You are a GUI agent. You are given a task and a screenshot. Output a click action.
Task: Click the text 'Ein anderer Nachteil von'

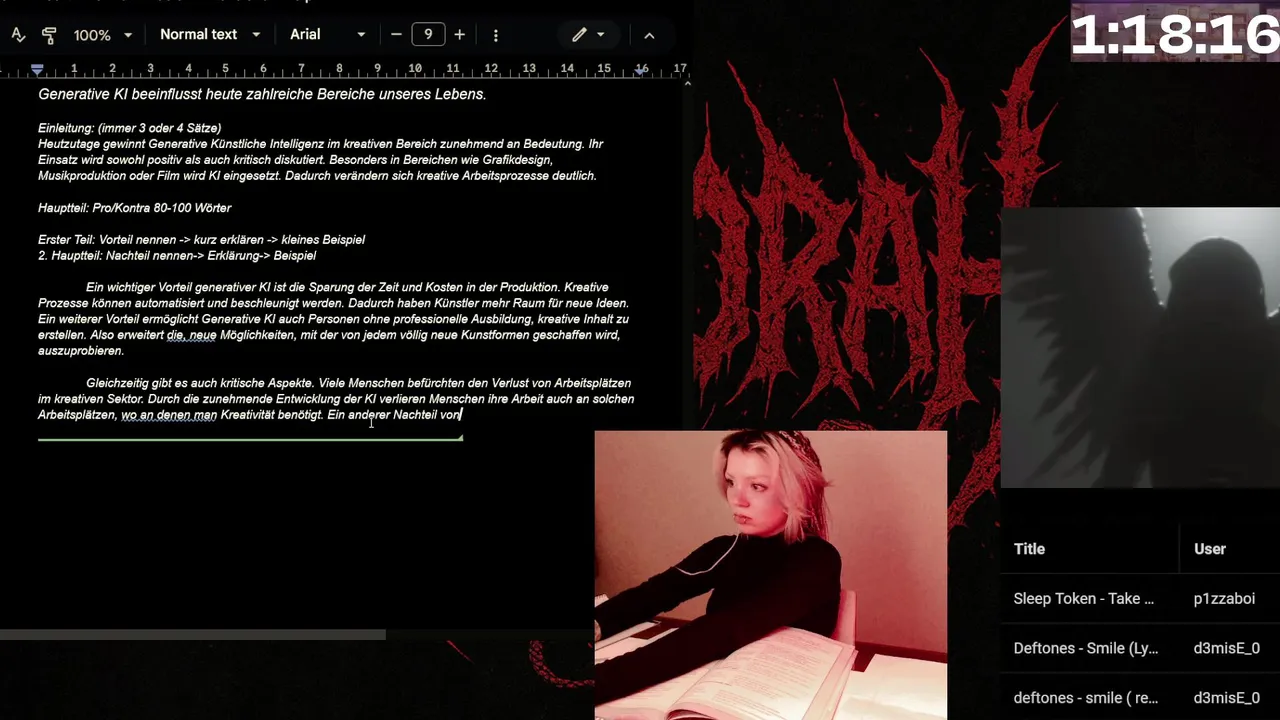394,415
